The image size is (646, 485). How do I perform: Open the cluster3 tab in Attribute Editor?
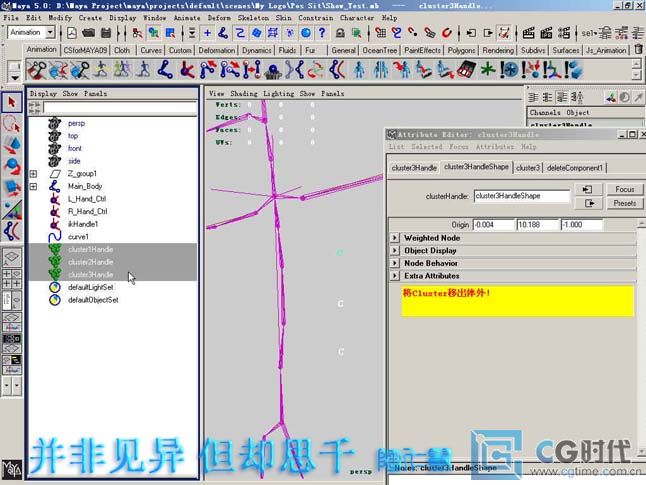[x=528, y=168]
